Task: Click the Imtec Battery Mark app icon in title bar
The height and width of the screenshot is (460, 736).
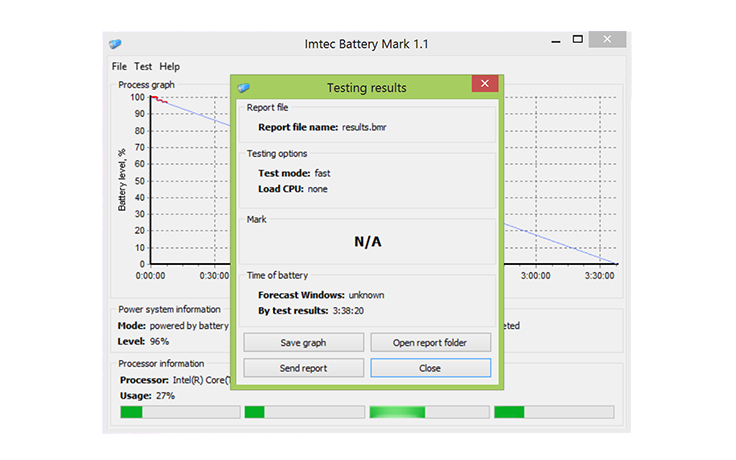Action: click(115, 44)
